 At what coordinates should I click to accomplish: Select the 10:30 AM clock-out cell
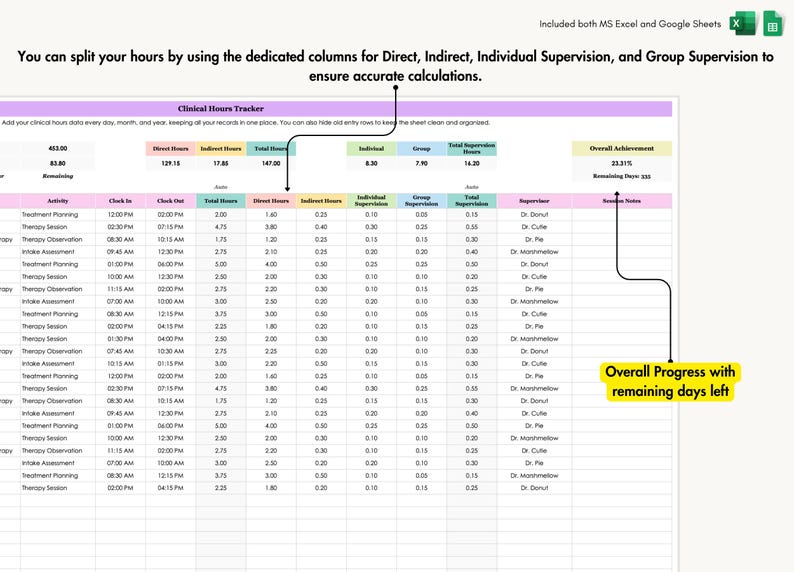[171, 351]
